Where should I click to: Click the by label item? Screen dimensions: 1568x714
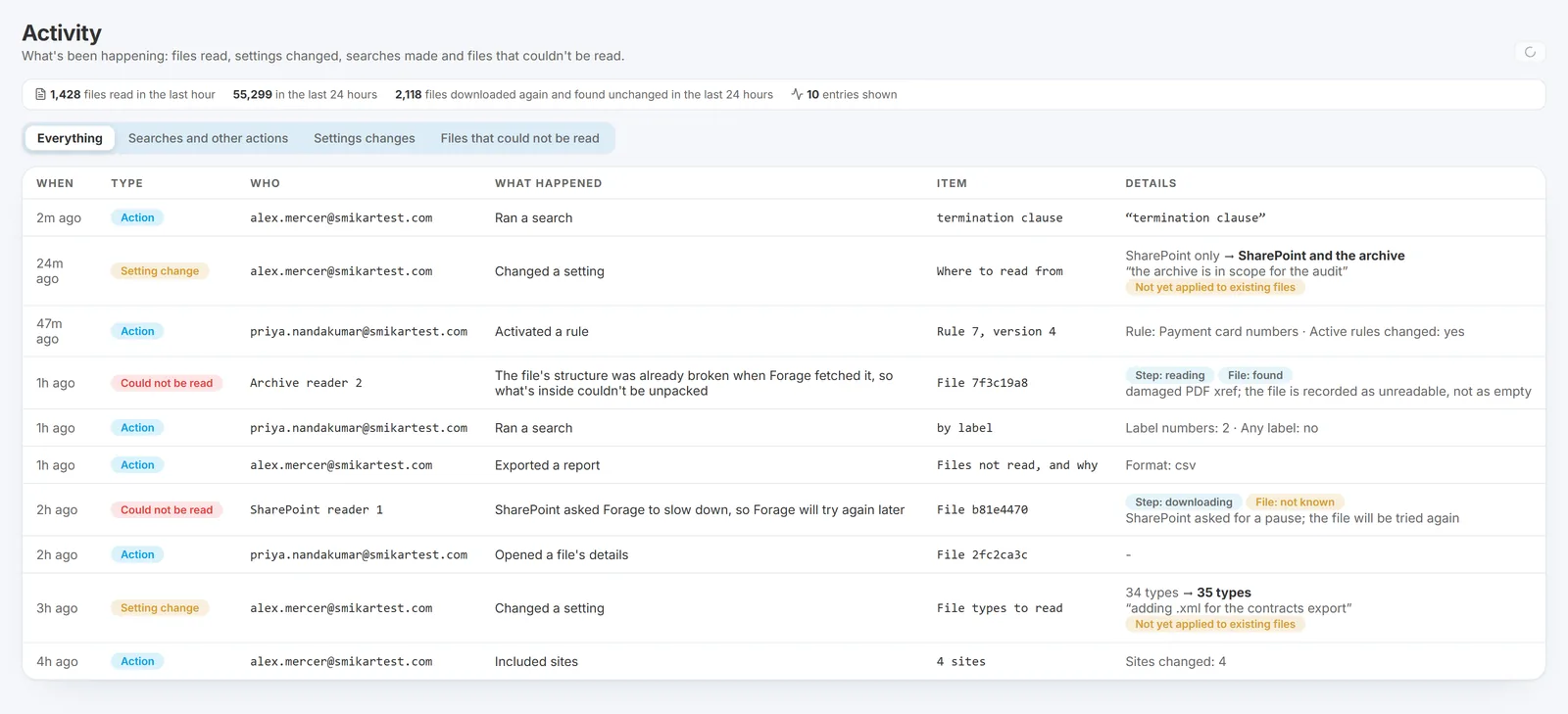tap(964, 428)
